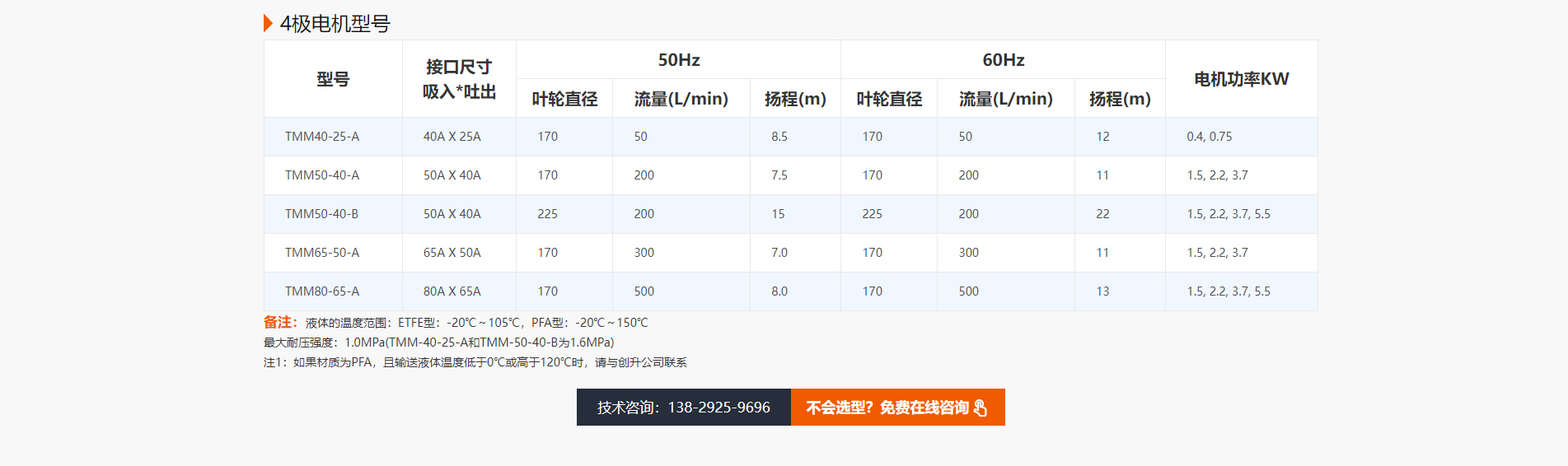1568x466 pixels.
Task: Click the 50Hz group header
Action: coord(678,60)
